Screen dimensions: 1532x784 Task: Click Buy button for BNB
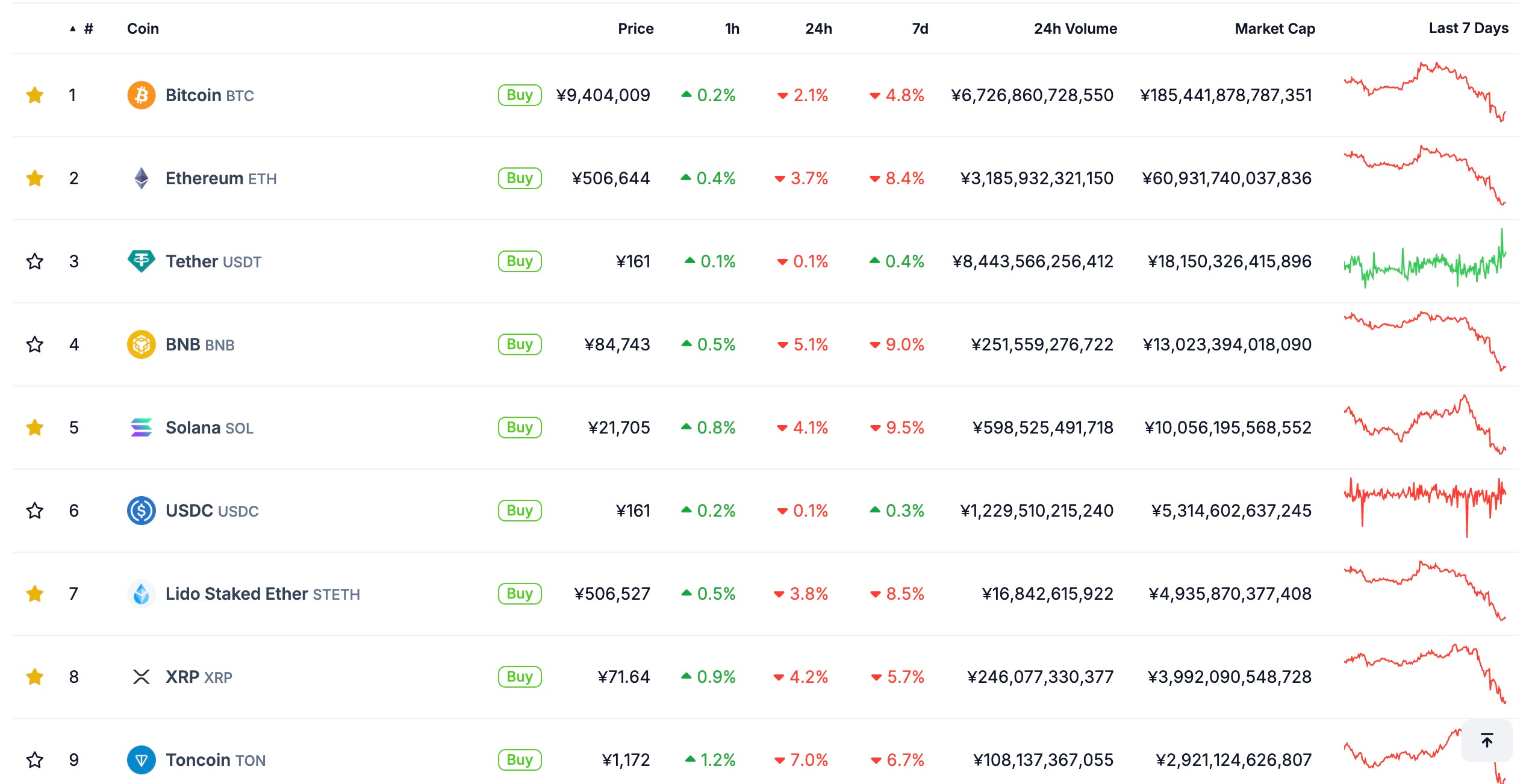[520, 344]
